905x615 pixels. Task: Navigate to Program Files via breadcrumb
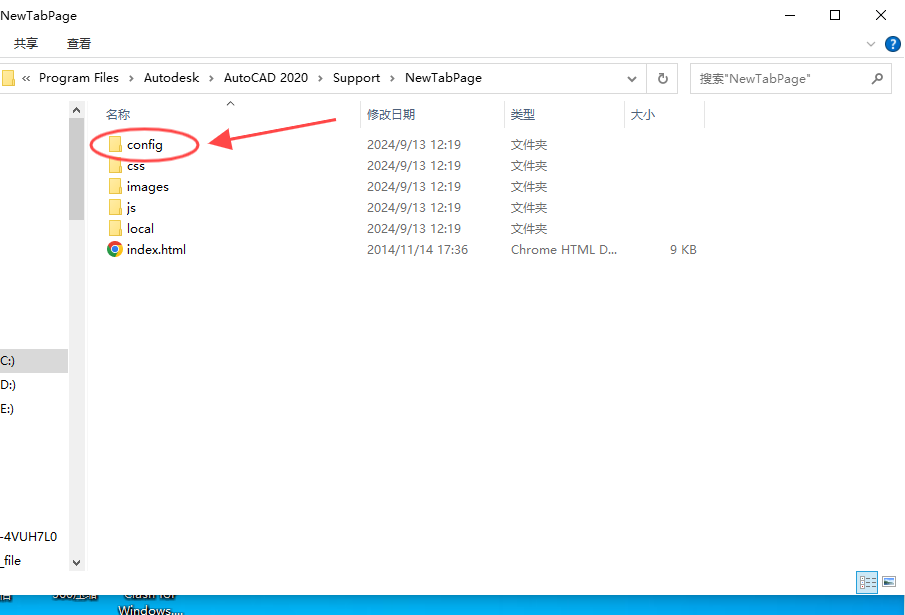click(80, 78)
